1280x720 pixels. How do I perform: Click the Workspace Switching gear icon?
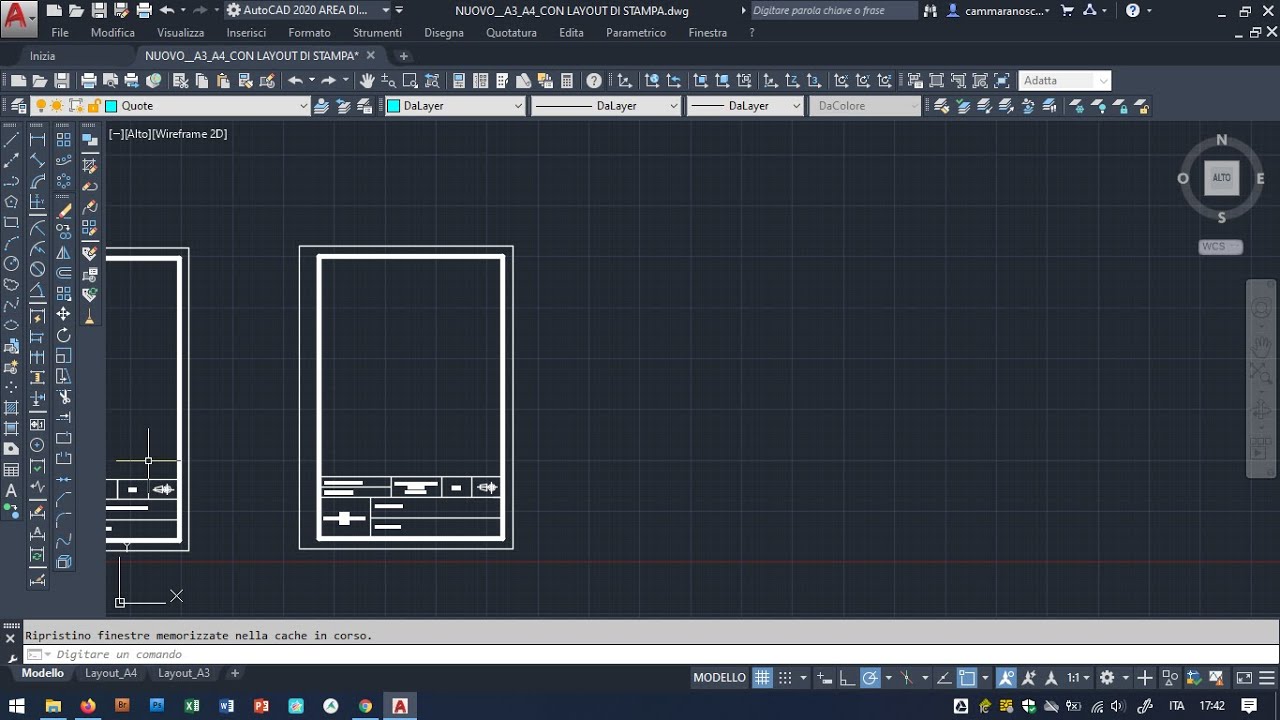(x=1107, y=678)
